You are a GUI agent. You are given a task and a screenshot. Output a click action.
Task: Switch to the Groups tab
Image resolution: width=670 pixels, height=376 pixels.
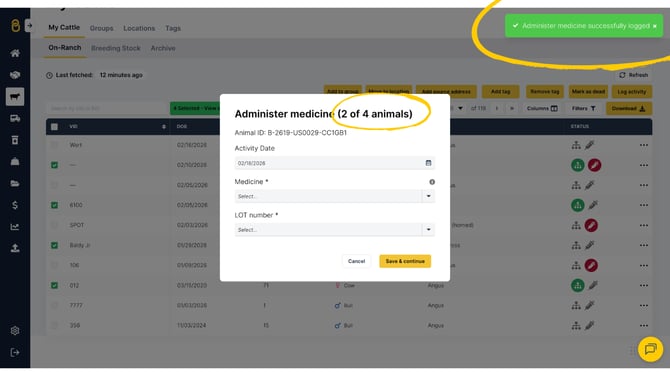point(101,28)
